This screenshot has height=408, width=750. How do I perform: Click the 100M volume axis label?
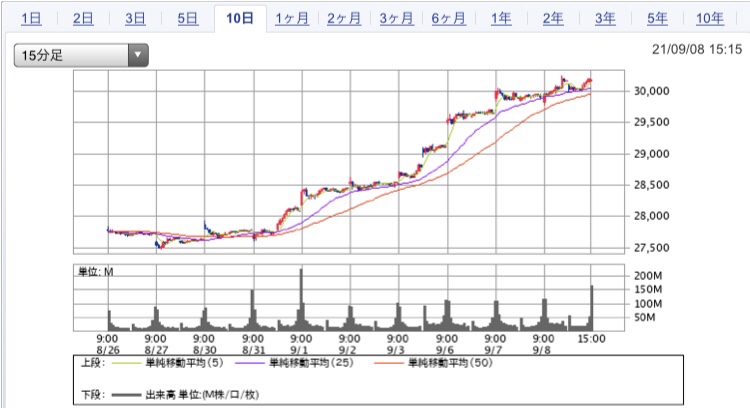648,304
